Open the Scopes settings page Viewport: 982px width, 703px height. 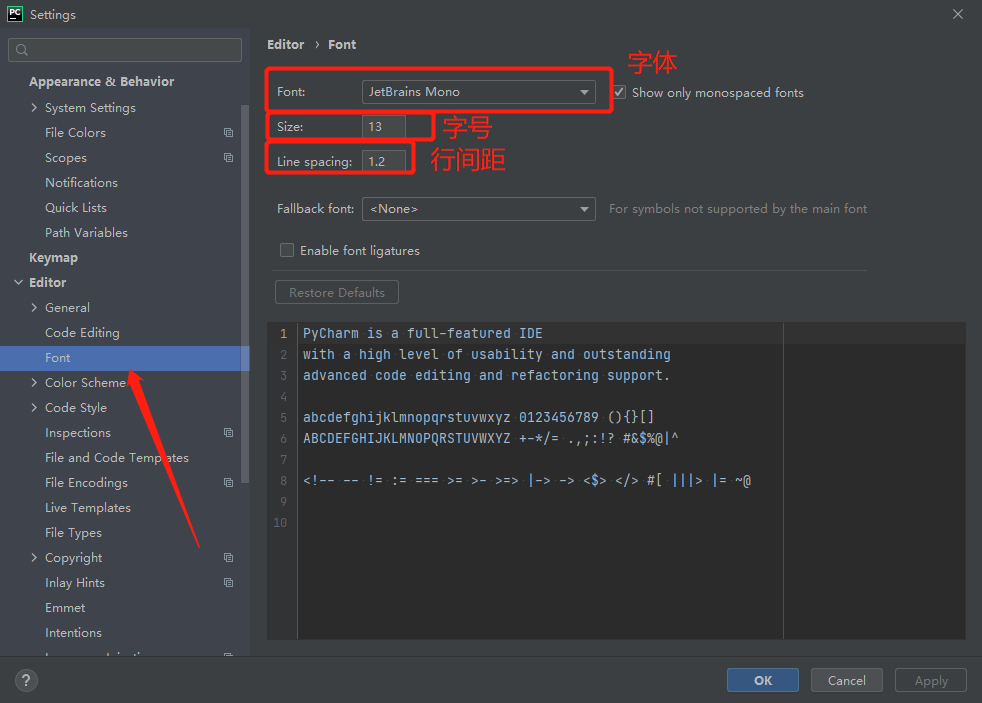click(x=66, y=158)
